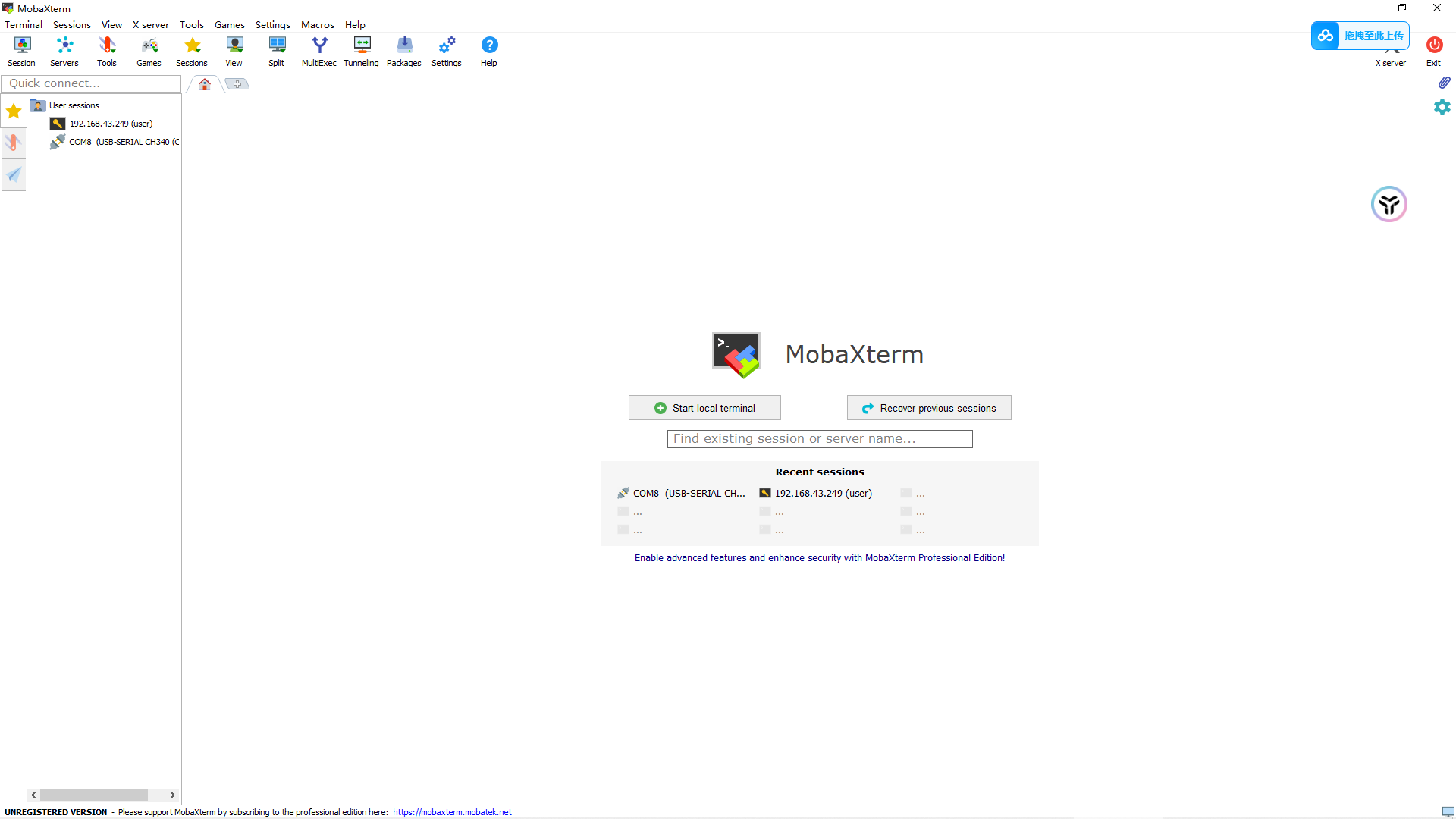1456x819 pixels.
Task: Open the Sessions star toolbar icon
Action: pyautogui.click(x=192, y=52)
